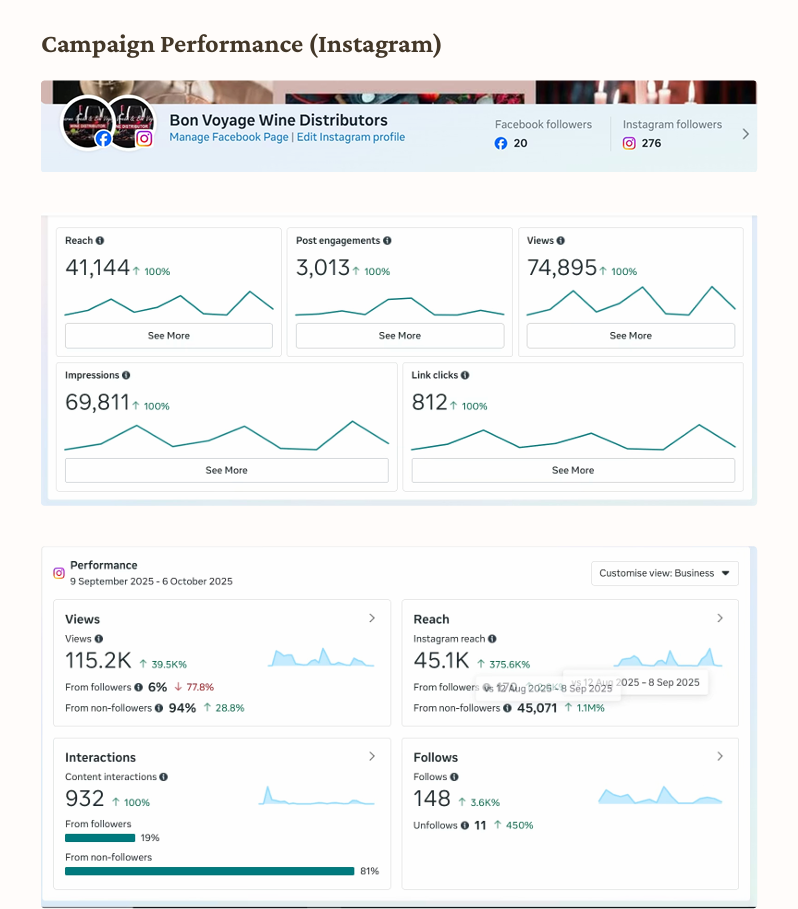Click the Facebook icon beside follower count 20
This screenshot has width=798, height=909.
click(501, 143)
